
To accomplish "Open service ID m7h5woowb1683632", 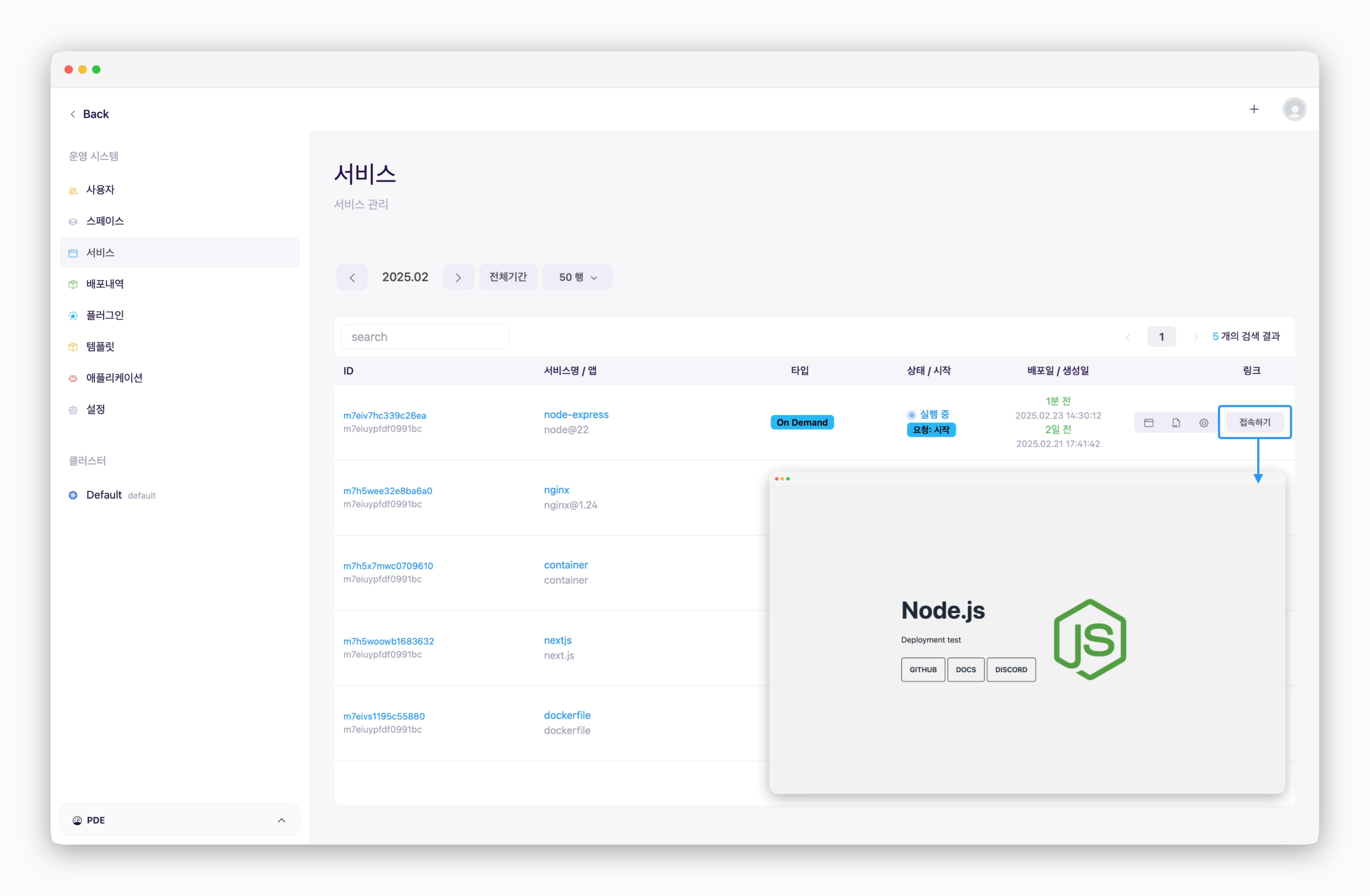I will 388,641.
